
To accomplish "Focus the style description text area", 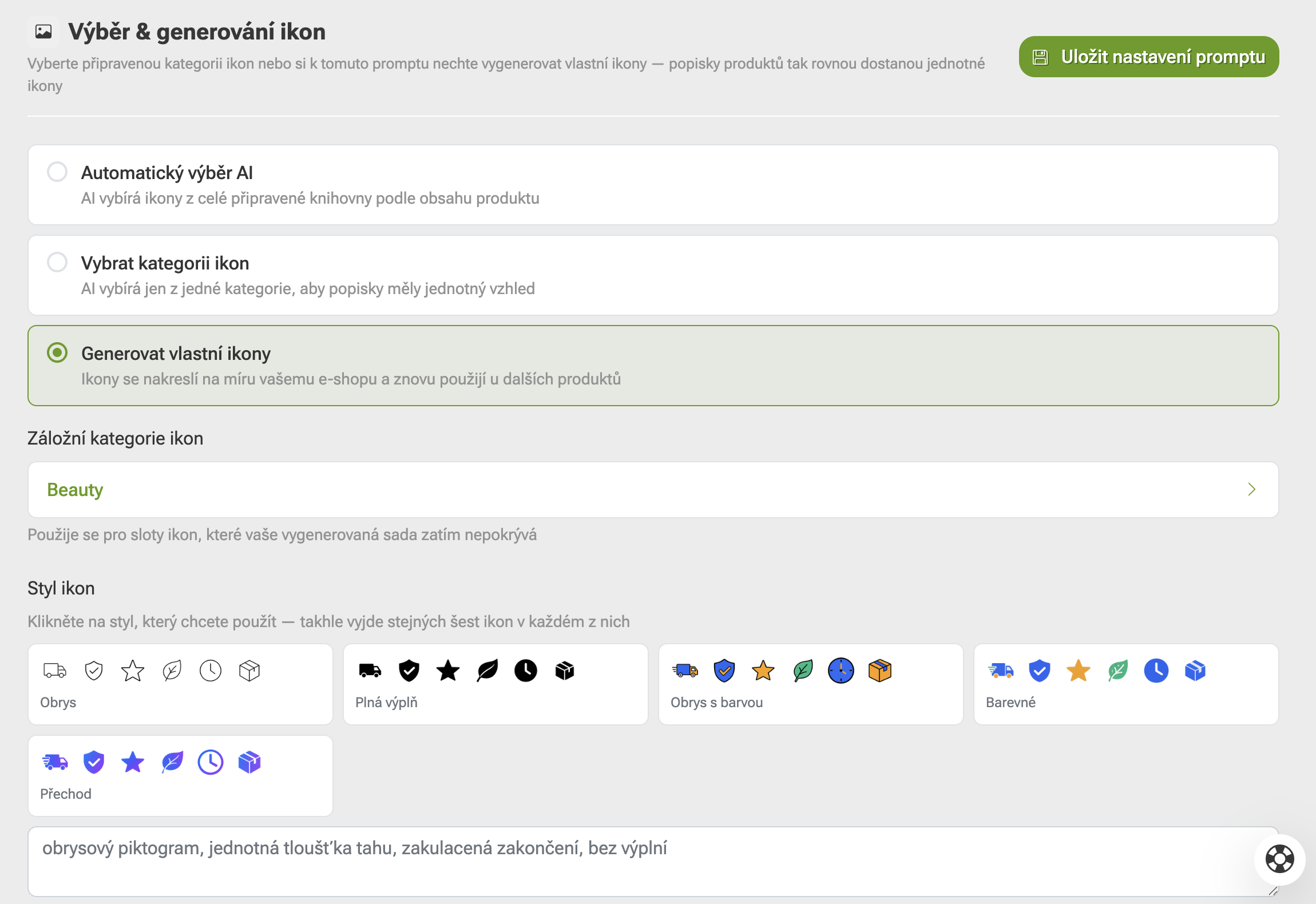I will (653, 862).
